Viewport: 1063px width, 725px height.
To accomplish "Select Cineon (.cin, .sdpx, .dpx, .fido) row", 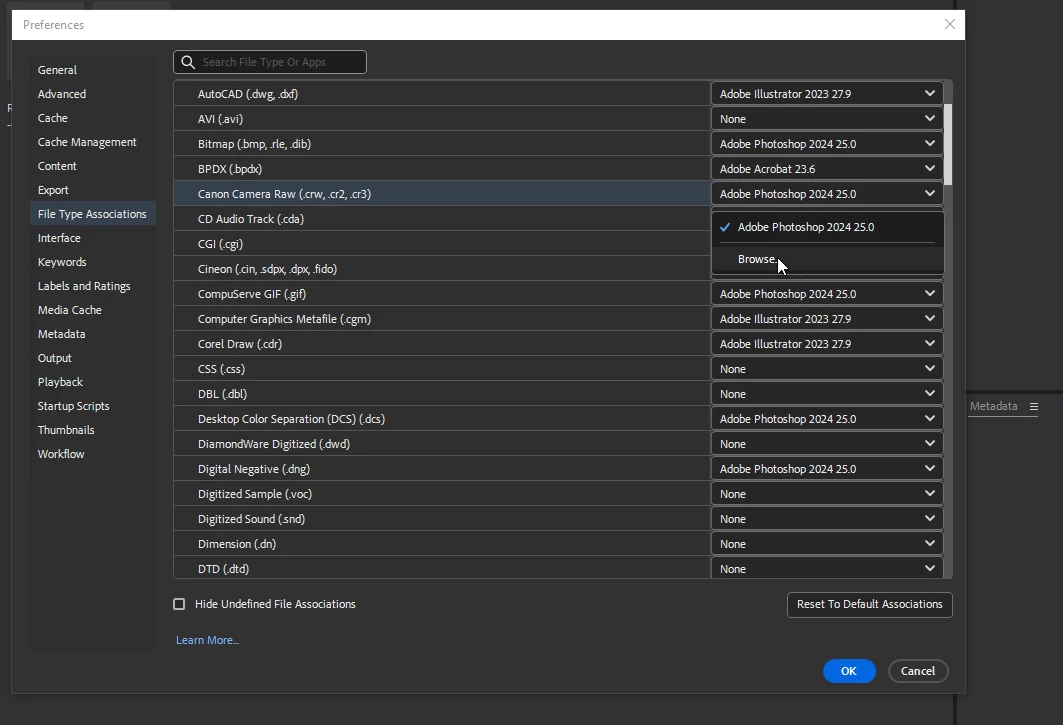I will click(441, 269).
